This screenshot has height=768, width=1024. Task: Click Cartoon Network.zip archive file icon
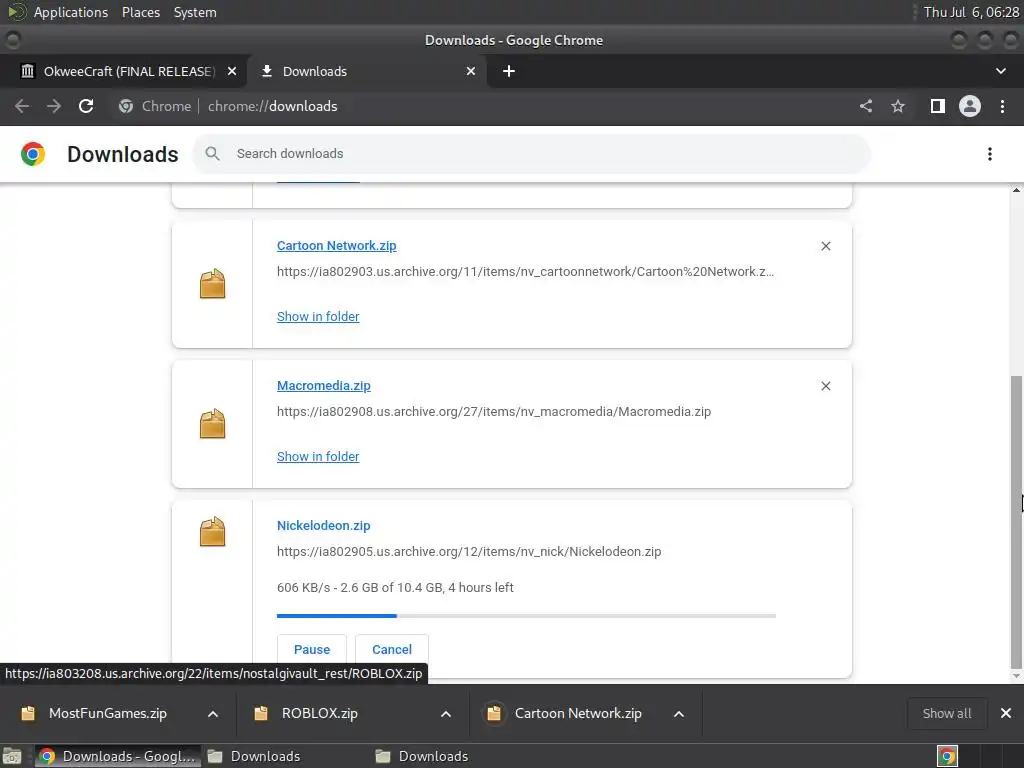pyautogui.click(x=212, y=284)
